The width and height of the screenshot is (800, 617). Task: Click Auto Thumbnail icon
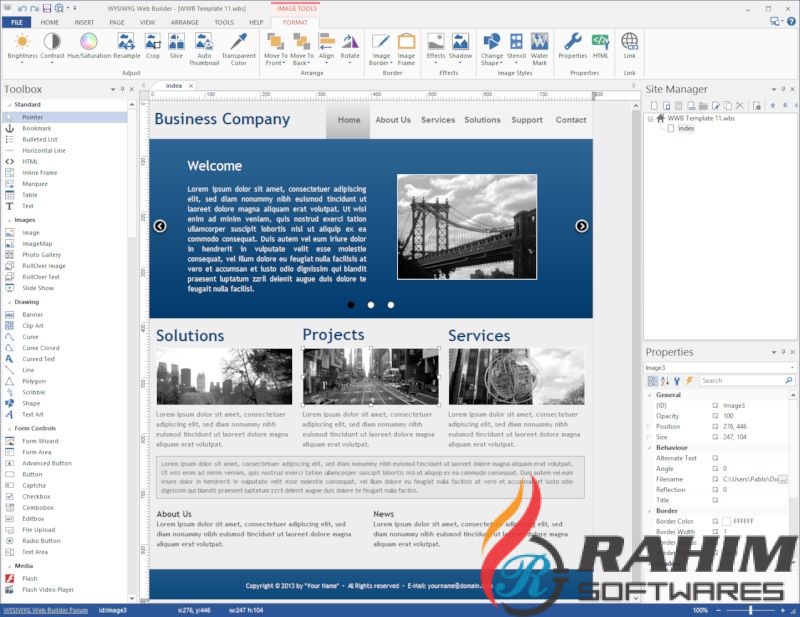[204, 41]
